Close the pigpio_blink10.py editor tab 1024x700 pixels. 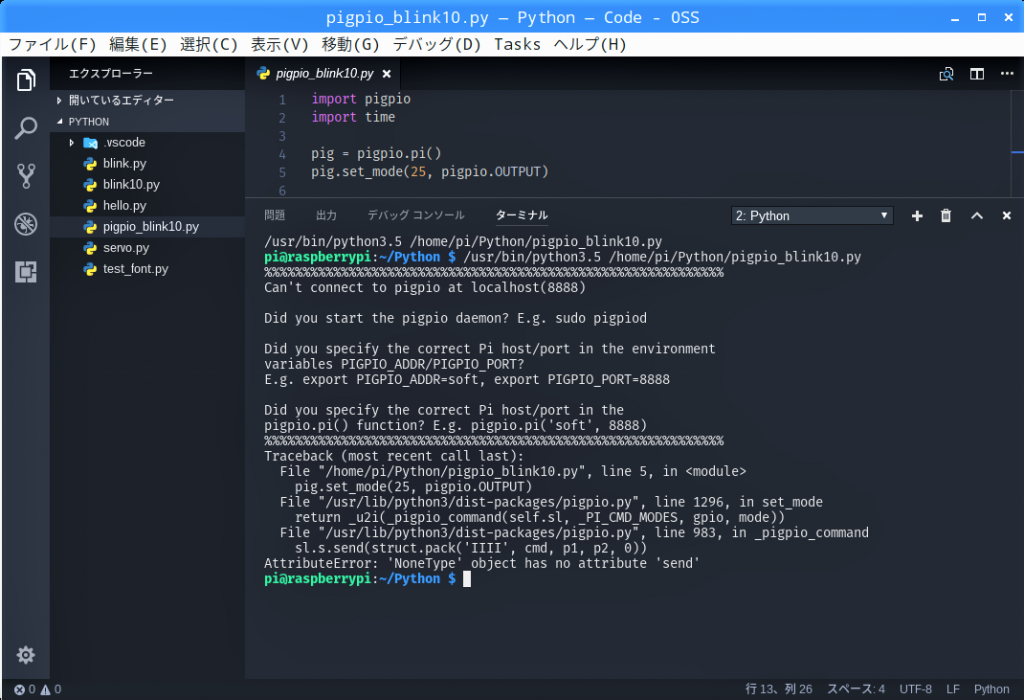(387, 74)
